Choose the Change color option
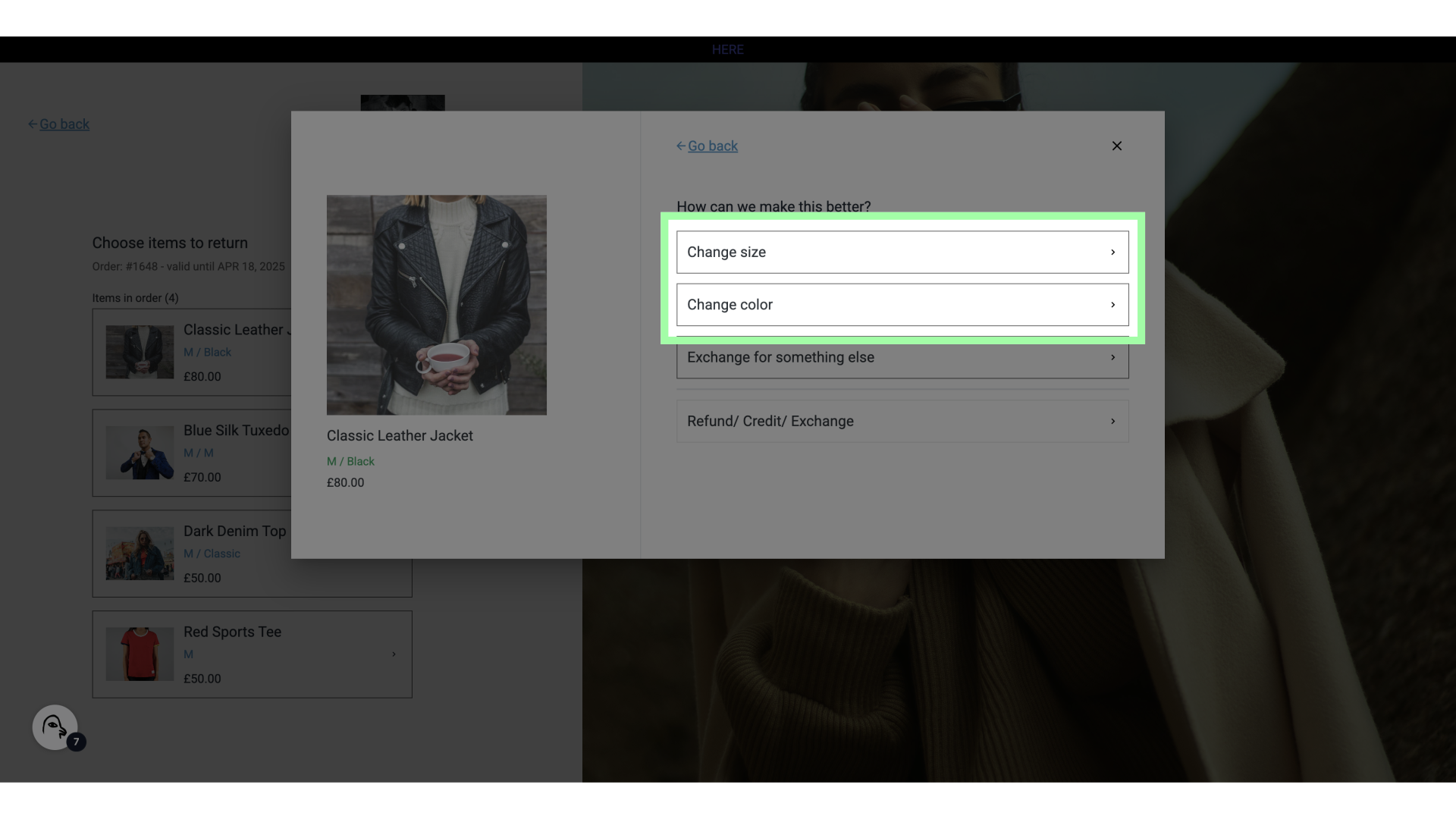 tap(902, 304)
